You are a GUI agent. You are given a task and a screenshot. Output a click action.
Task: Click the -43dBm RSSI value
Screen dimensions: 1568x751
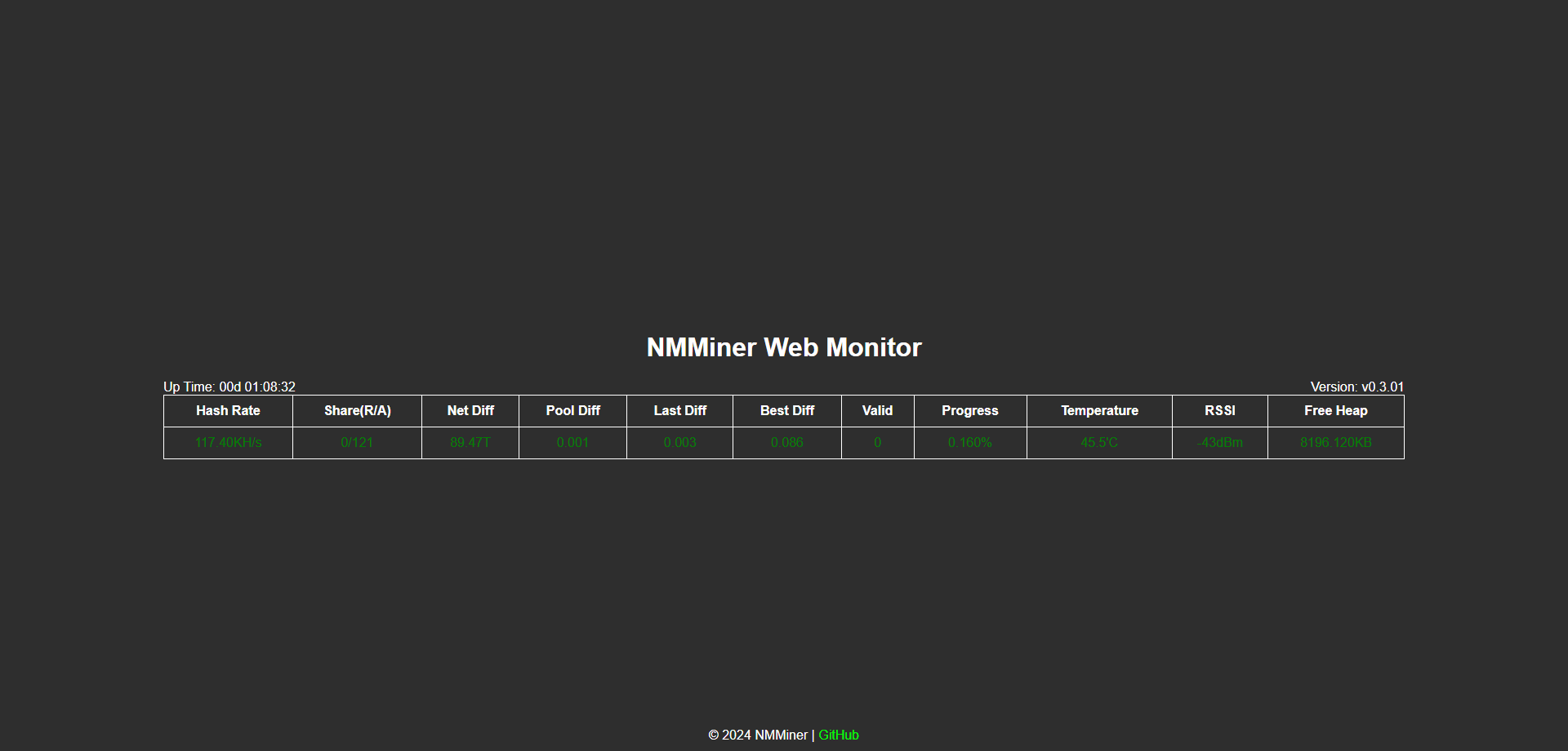point(1220,442)
